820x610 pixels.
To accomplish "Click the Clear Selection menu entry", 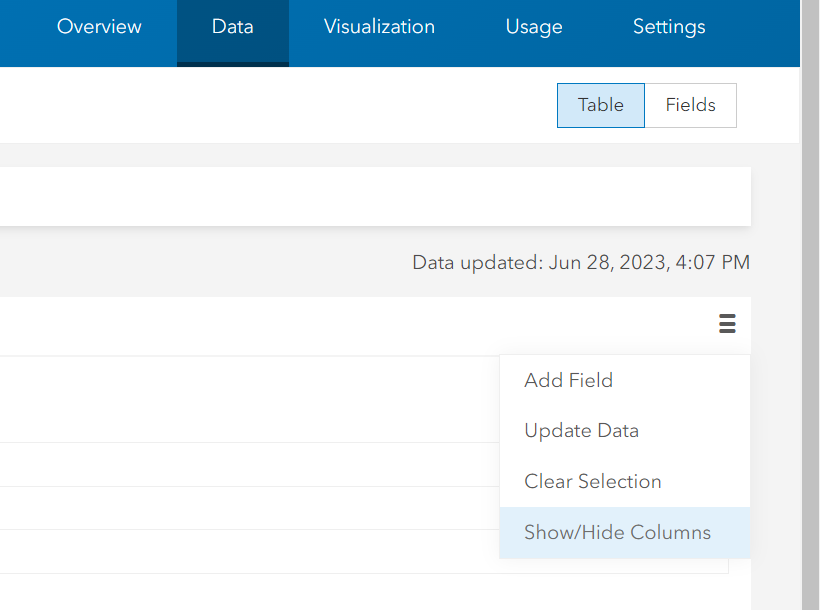I will point(592,481).
